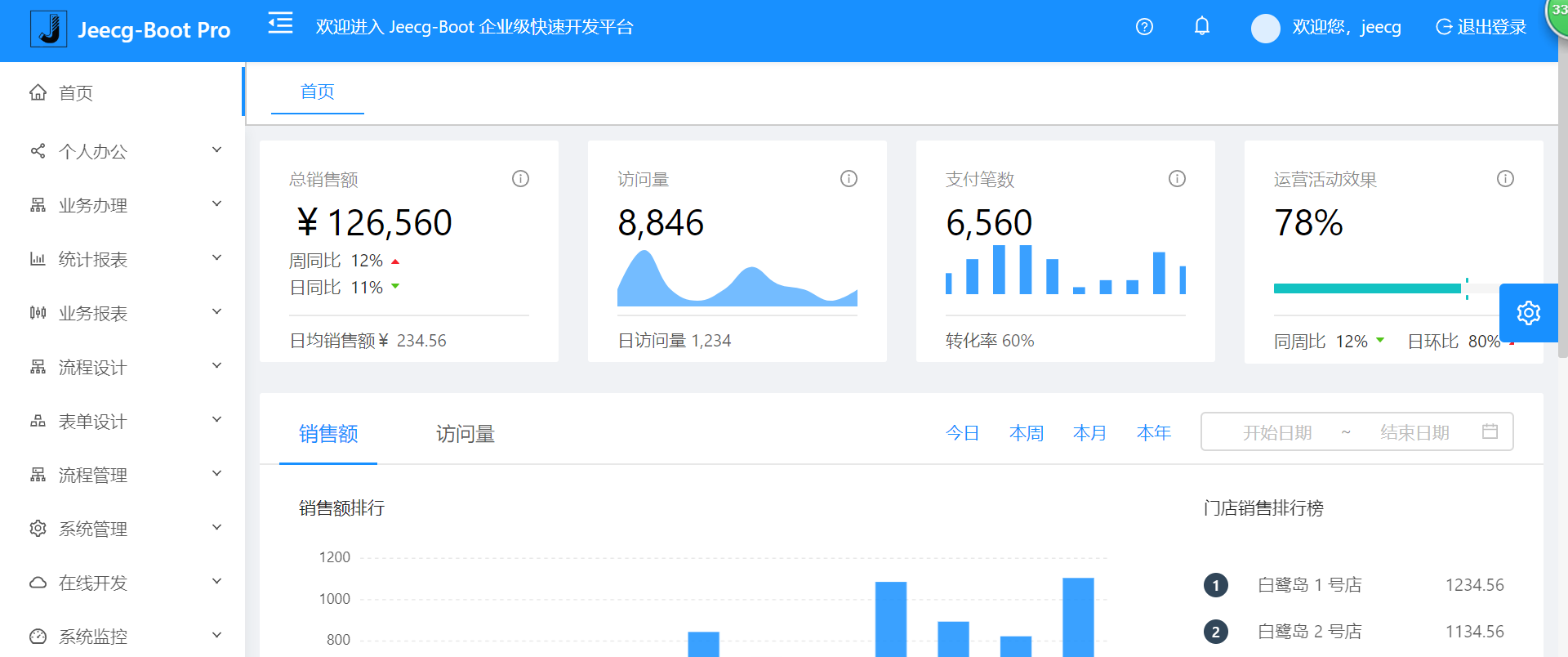The image size is (1568, 657).
Task: Show info tooltip on 运营活动效果 card
Action: click(x=1505, y=178)
